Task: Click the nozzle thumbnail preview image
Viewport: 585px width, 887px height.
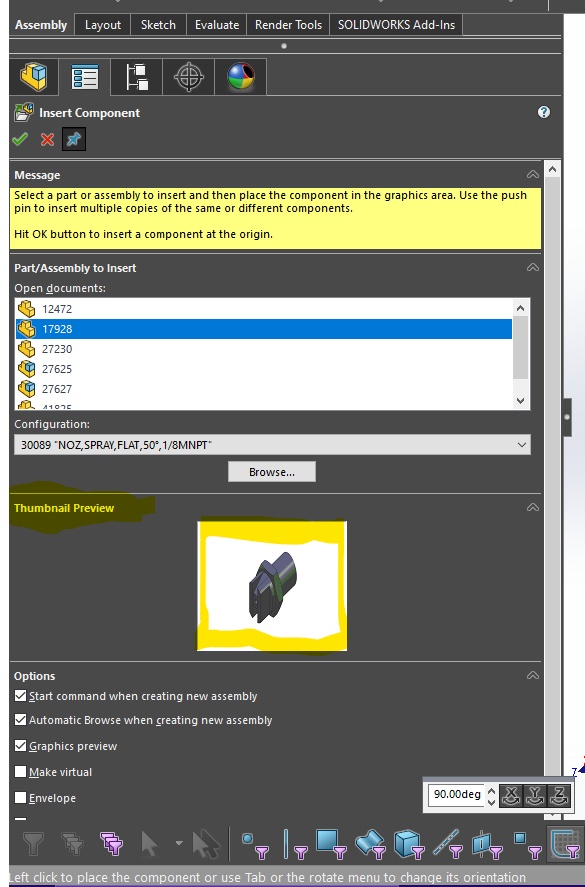Action: 272,586
